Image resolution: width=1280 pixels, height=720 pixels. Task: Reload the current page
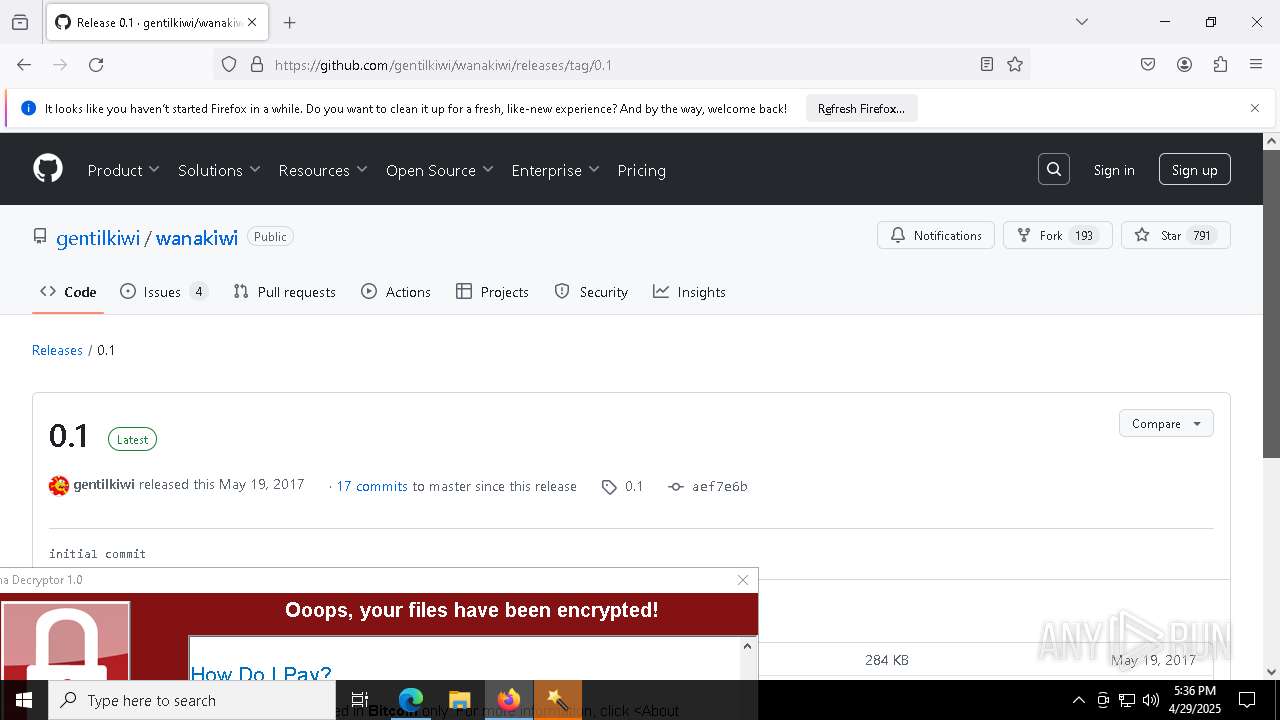[x=96, y=65]
